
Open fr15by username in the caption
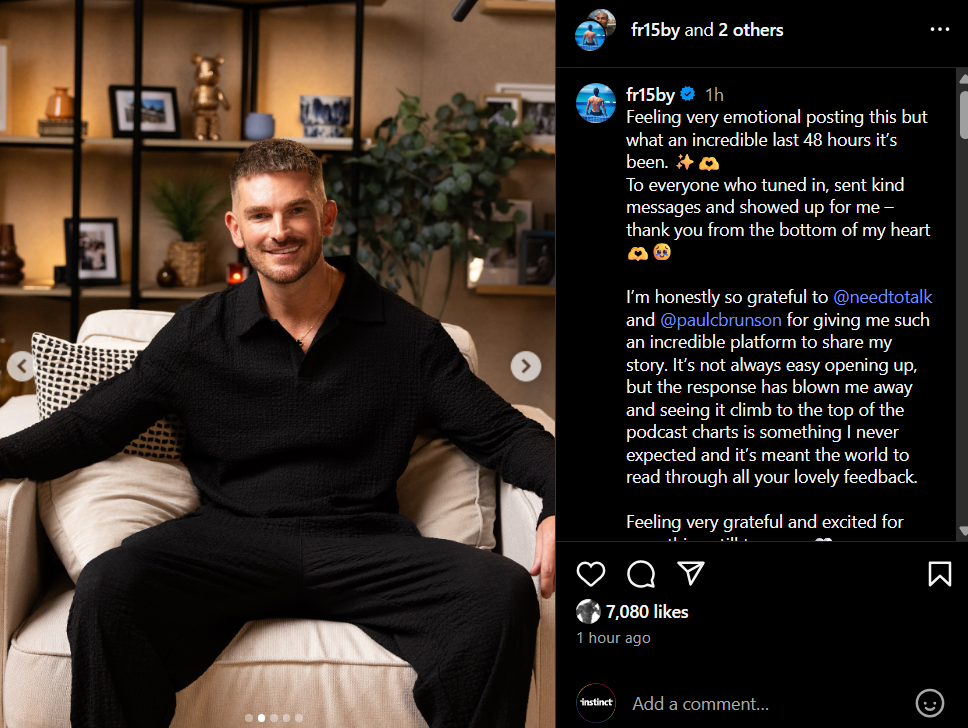pos(650,94)
